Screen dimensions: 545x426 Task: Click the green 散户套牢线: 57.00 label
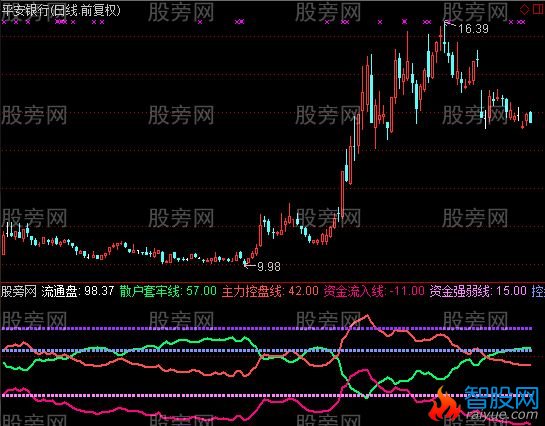click(x=168, y=291)
